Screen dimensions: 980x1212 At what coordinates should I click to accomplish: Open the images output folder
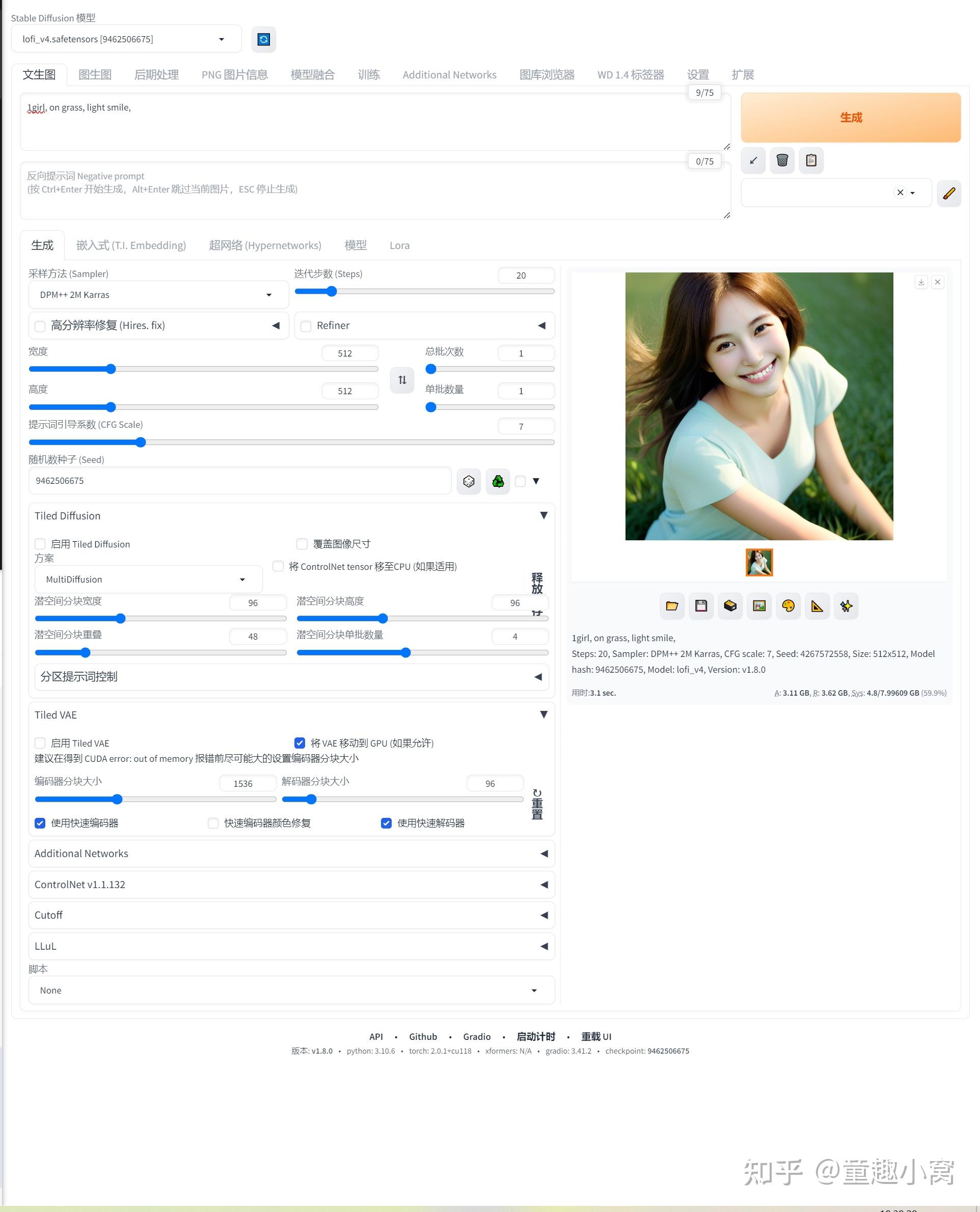pos(671,606)
